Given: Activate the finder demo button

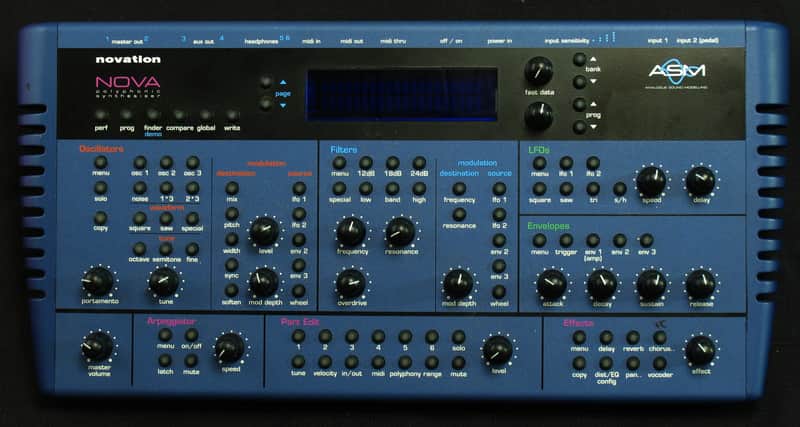Looking at the screenshot, I should tap(153, 115).
